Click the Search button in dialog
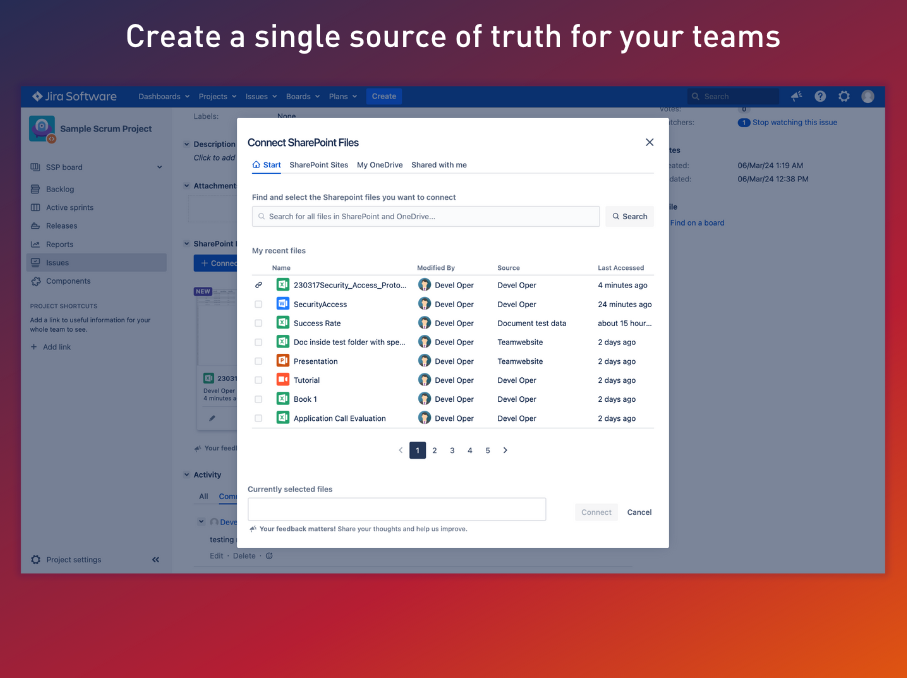Image resolution: width=907 pixels, height=678 pixels. point(629,216)
